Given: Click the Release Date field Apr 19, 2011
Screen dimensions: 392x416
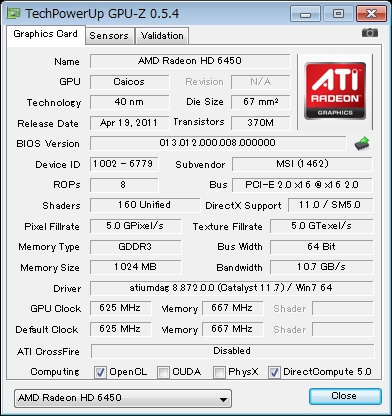Looking at the screenshot, I should tap(129, 123).
